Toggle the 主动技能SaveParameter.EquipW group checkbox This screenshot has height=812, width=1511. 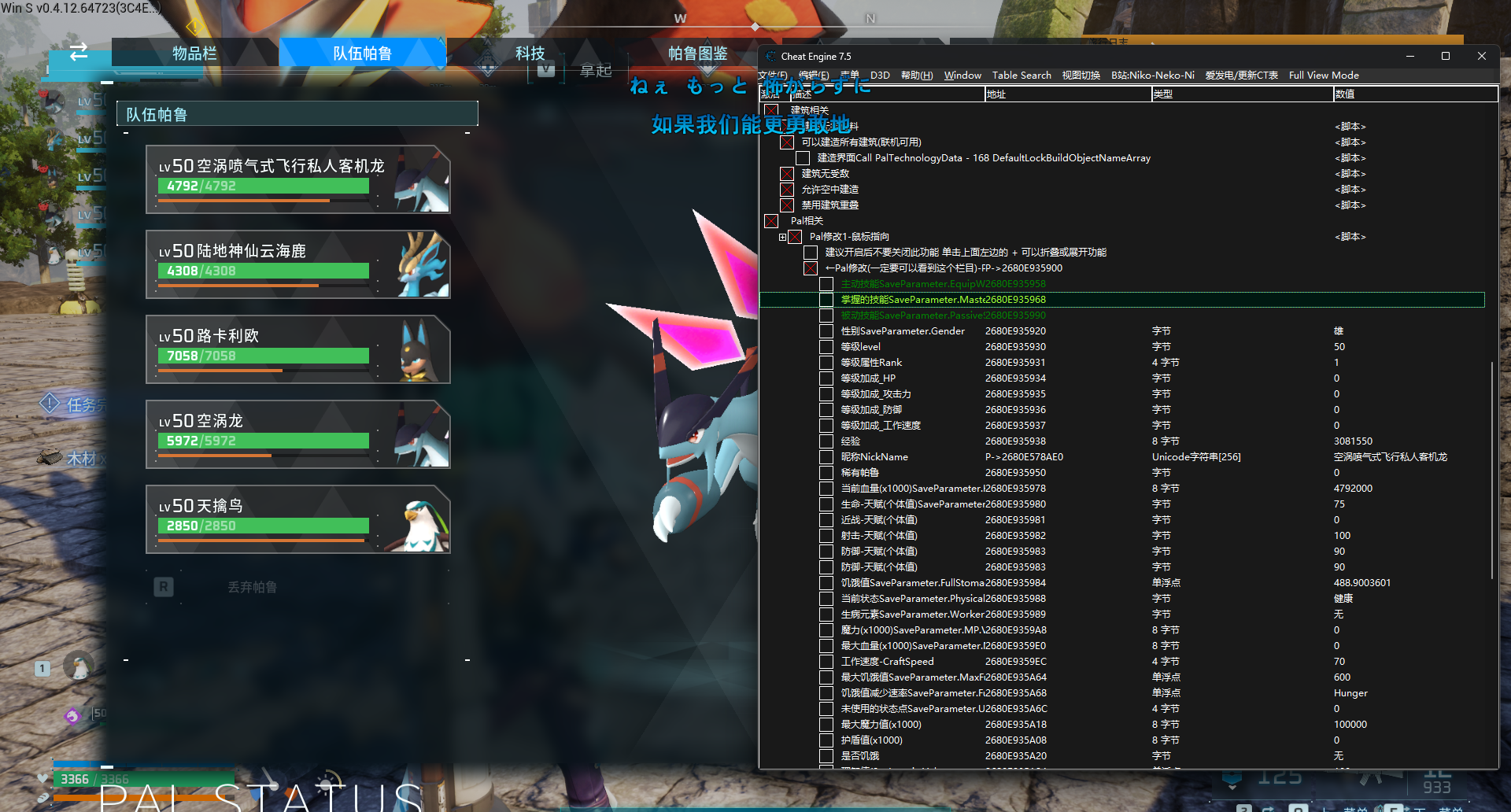[826, 284]
